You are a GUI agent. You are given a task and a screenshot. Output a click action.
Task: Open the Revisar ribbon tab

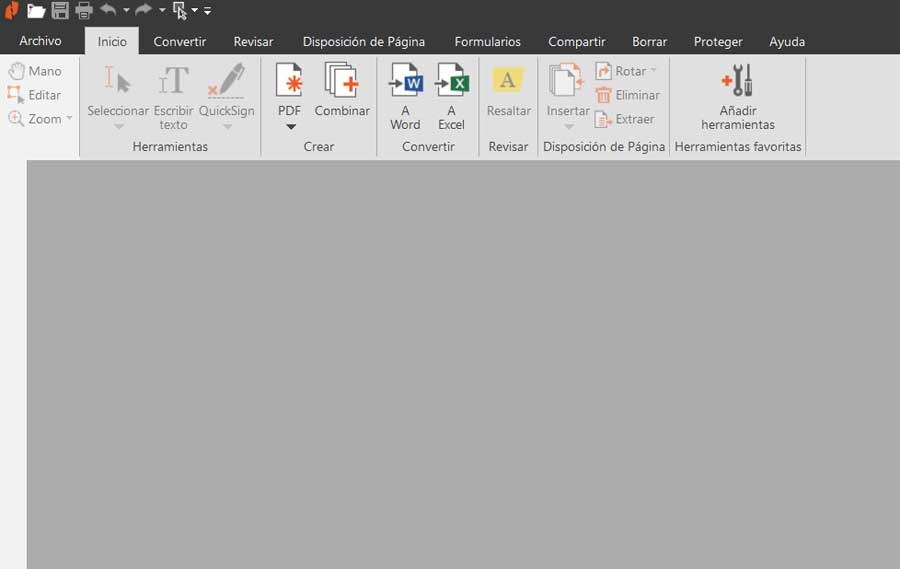[253, 41]
